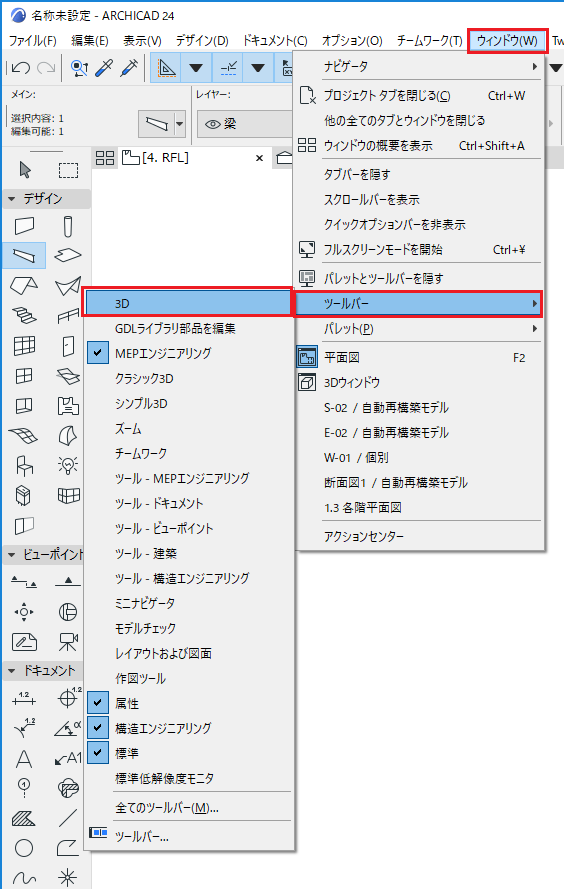Open the チームワーク(T) menu
Image resolution: width=564 pixels, height=889 pixels.
pos(429,41)
